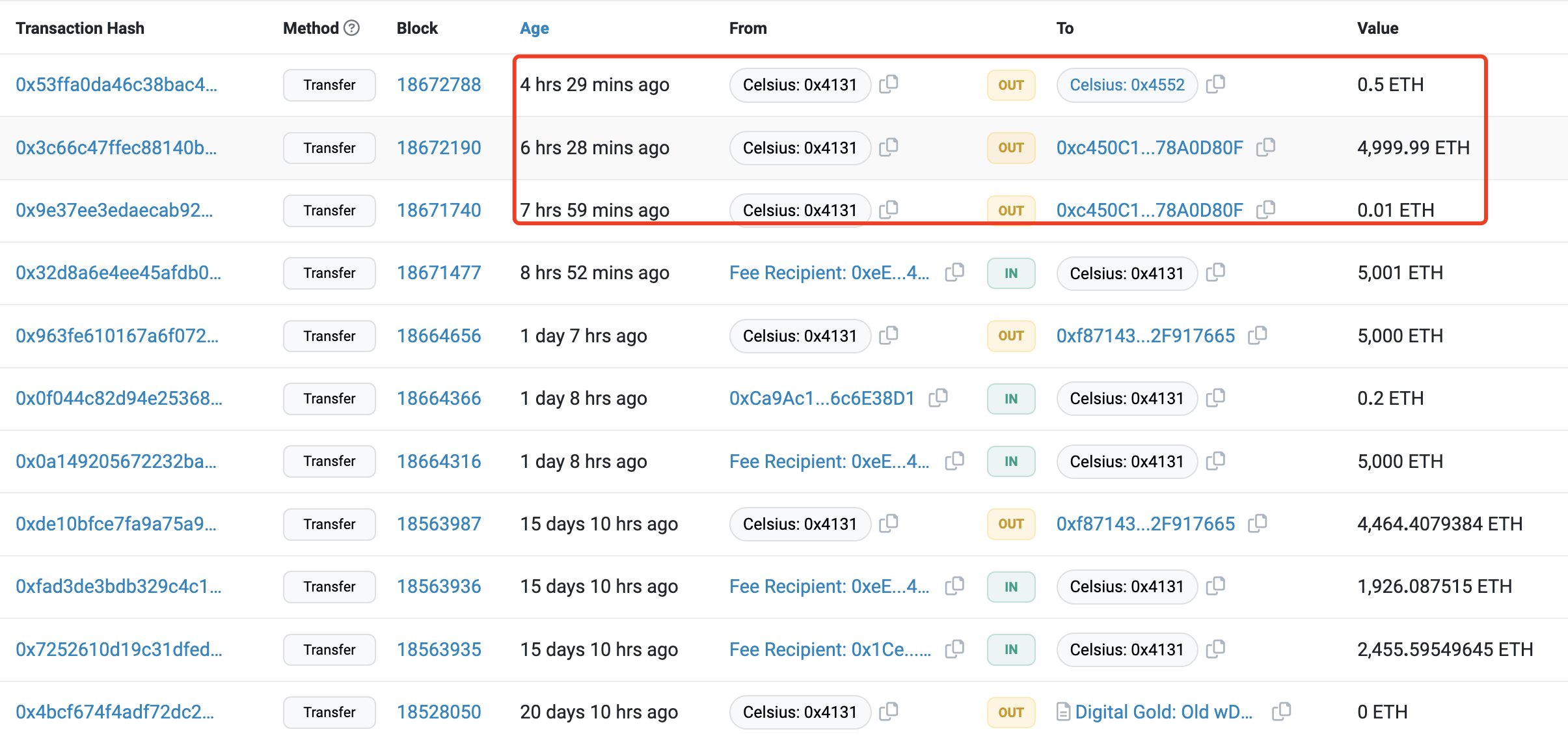View block 18672190

439,148
